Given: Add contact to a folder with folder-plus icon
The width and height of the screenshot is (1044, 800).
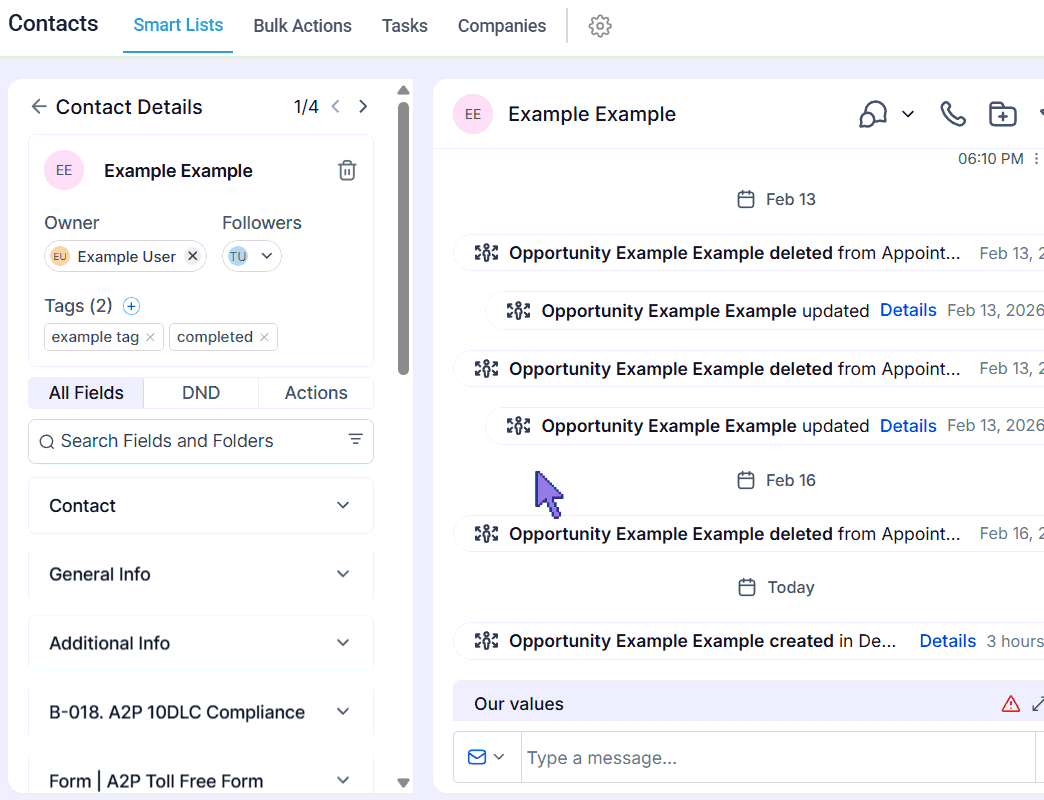Looking at the screenshot, I should click(x=1002, y=114).
